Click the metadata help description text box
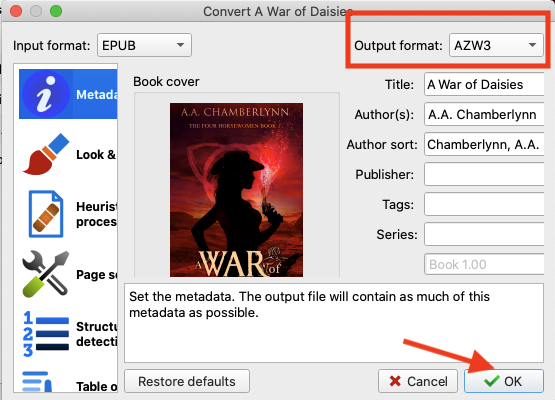 (x=334, y=323)
